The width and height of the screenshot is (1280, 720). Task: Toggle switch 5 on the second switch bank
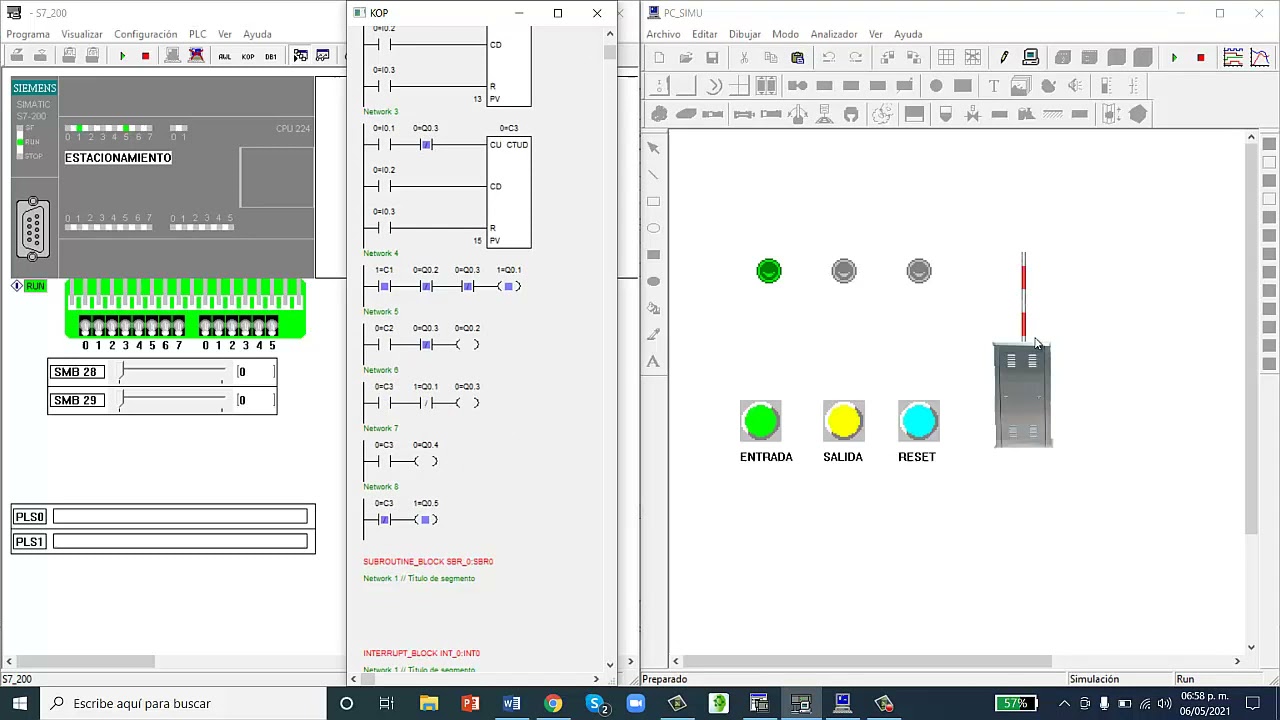click(272, 327)
